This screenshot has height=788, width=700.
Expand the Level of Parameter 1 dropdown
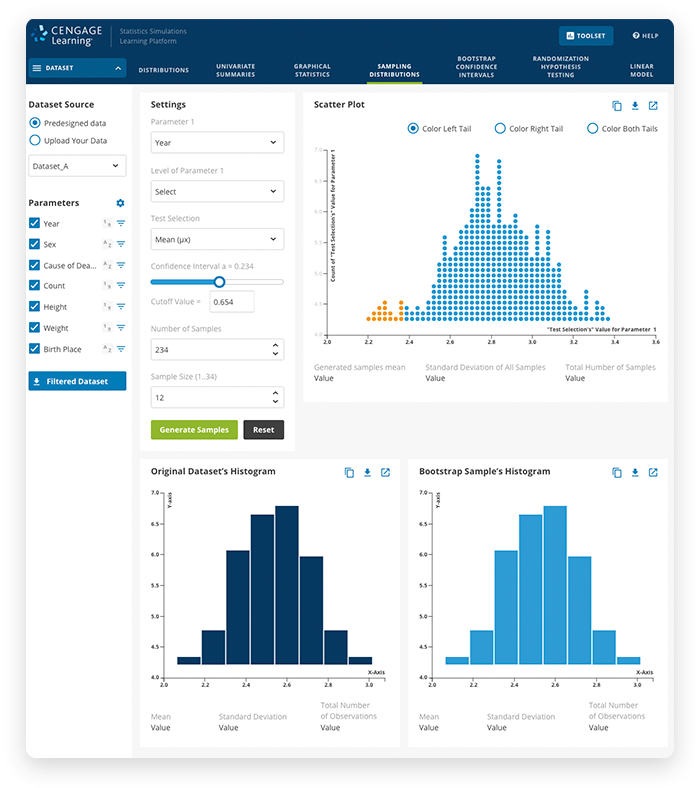pyautogui.click(x=217, y=191)
